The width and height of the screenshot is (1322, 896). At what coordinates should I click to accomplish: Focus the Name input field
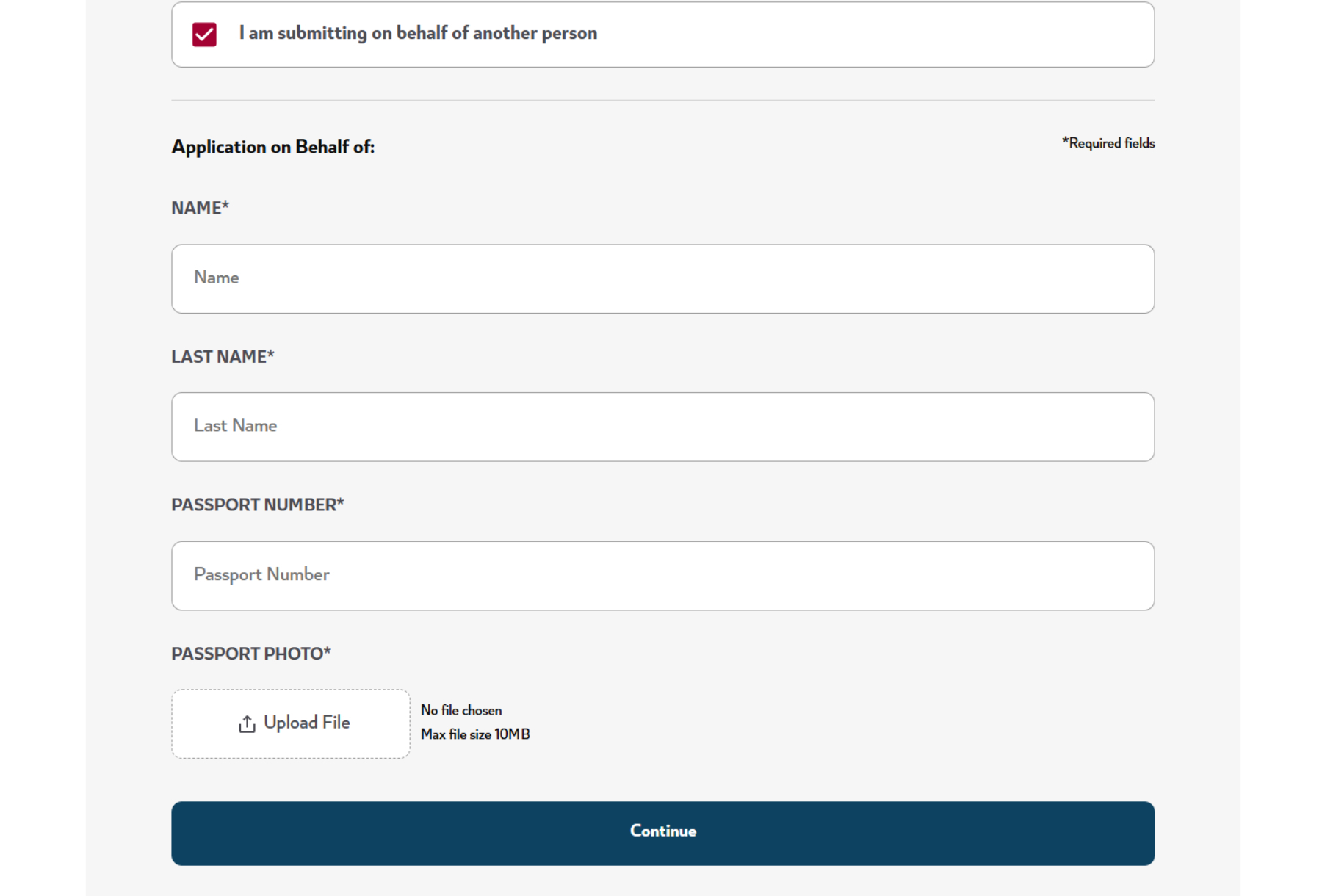[662, 279]
